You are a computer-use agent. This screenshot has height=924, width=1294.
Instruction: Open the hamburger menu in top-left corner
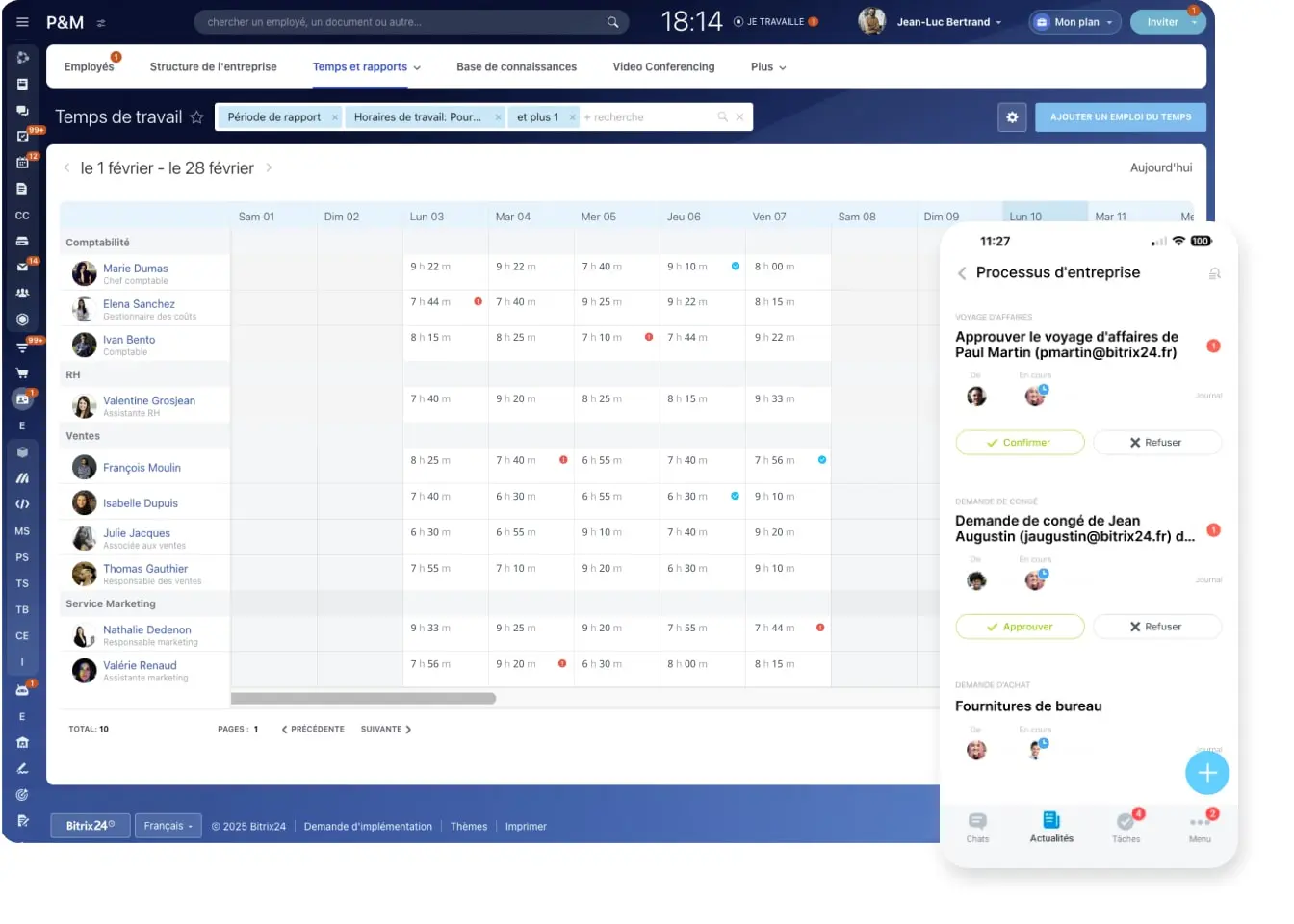pyautogui.click(x=22, y=22)
